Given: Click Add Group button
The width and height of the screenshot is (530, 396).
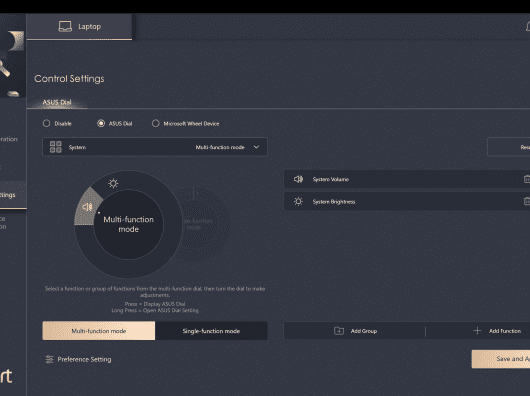Looking at the screenshot, I should [355, 331].
